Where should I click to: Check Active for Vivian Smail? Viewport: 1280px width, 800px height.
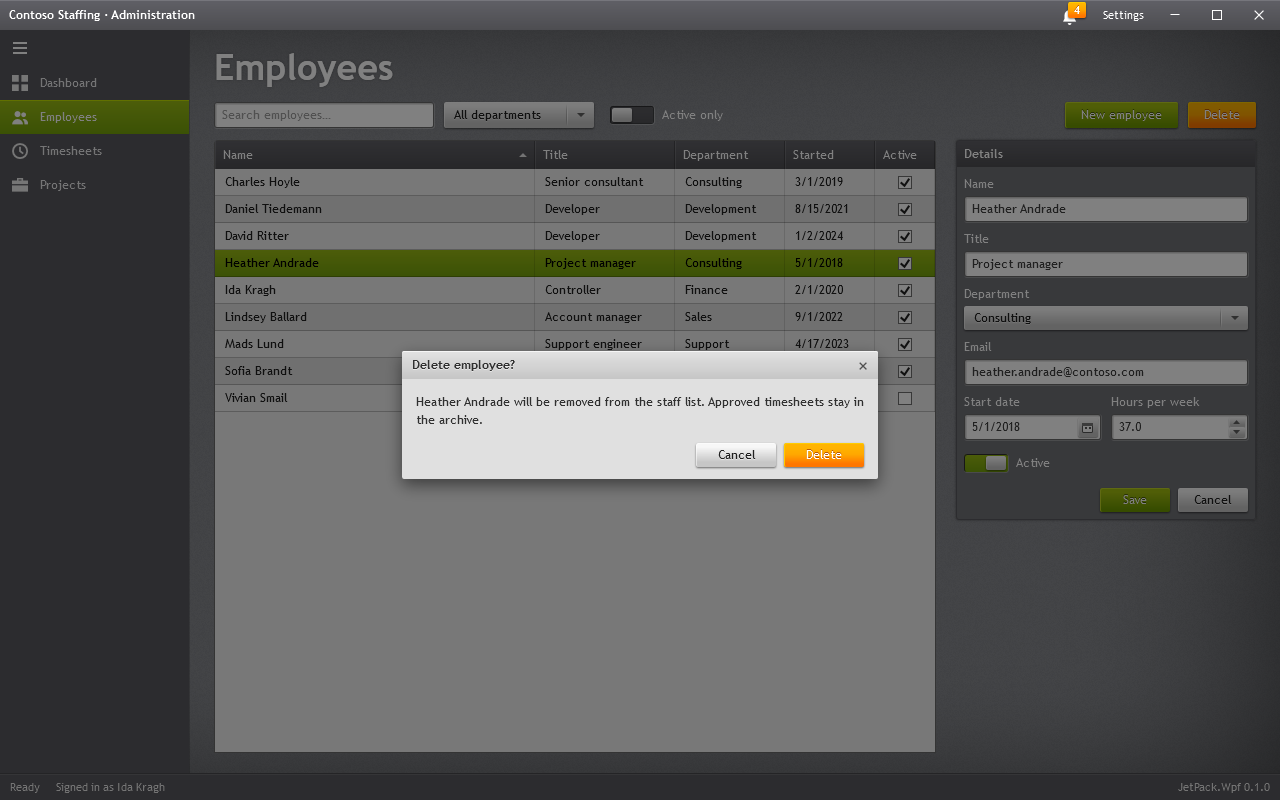coord(905,399)
